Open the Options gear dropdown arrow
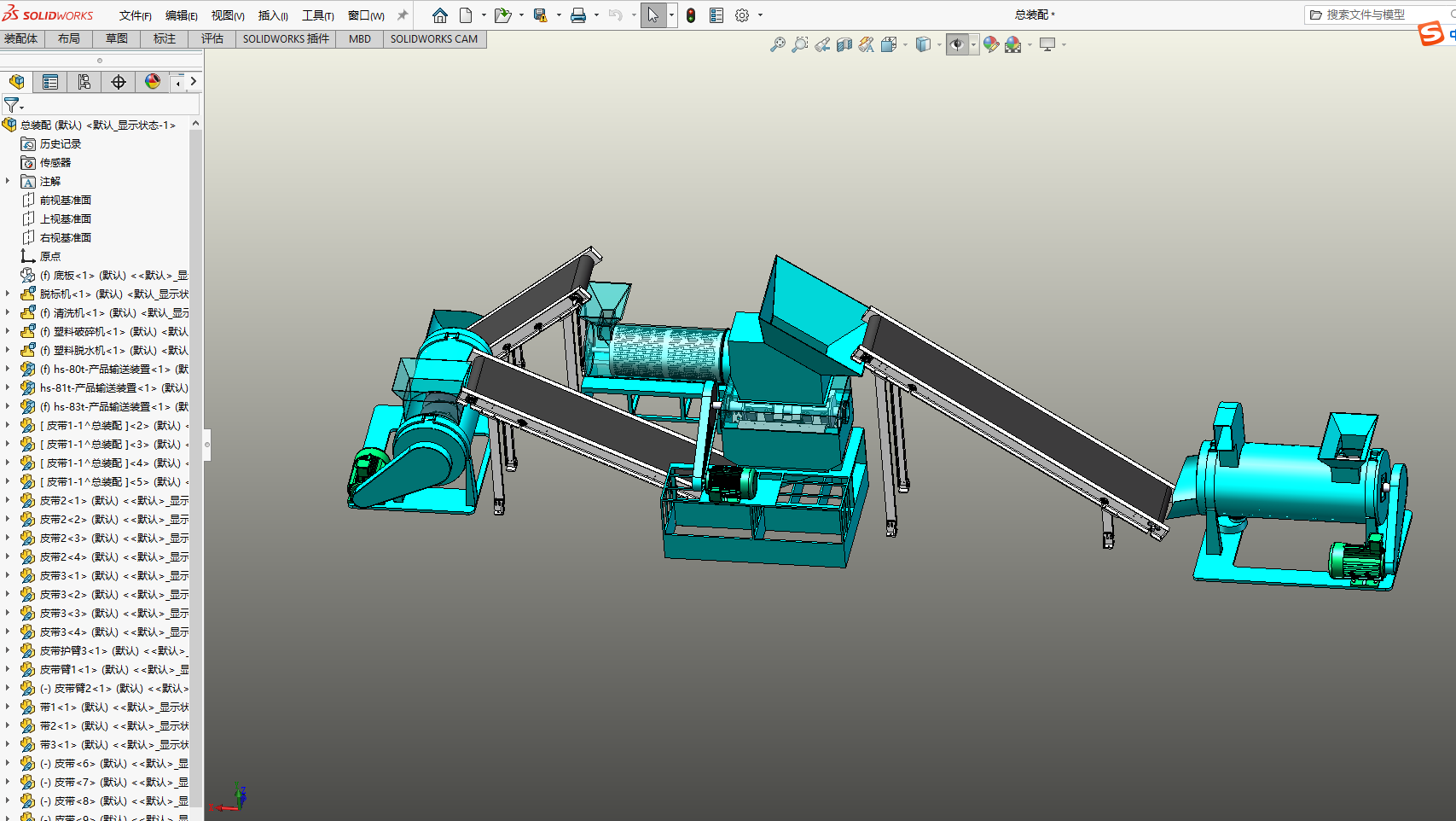The height and width of the screenshot is (821, 1456). pyautogui.click(x=760, y=15)
